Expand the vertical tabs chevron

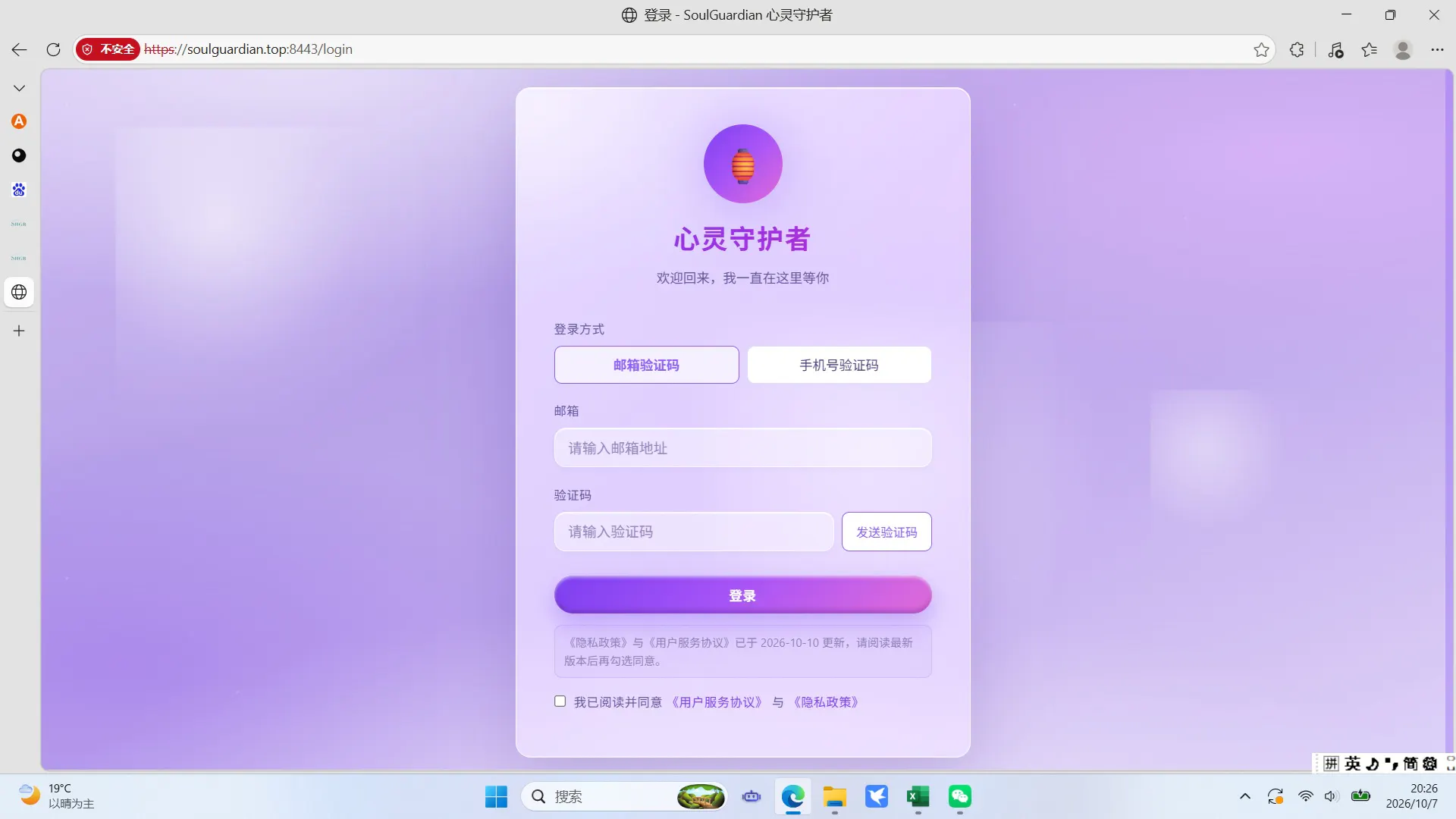19,88
